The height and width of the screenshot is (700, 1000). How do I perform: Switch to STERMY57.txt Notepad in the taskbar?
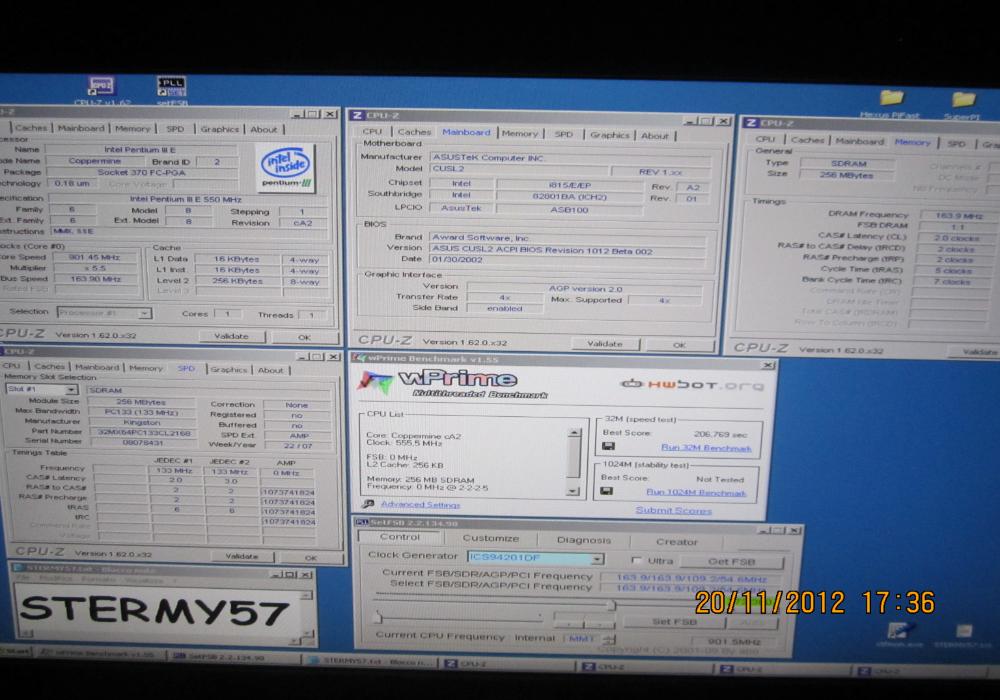370,661
